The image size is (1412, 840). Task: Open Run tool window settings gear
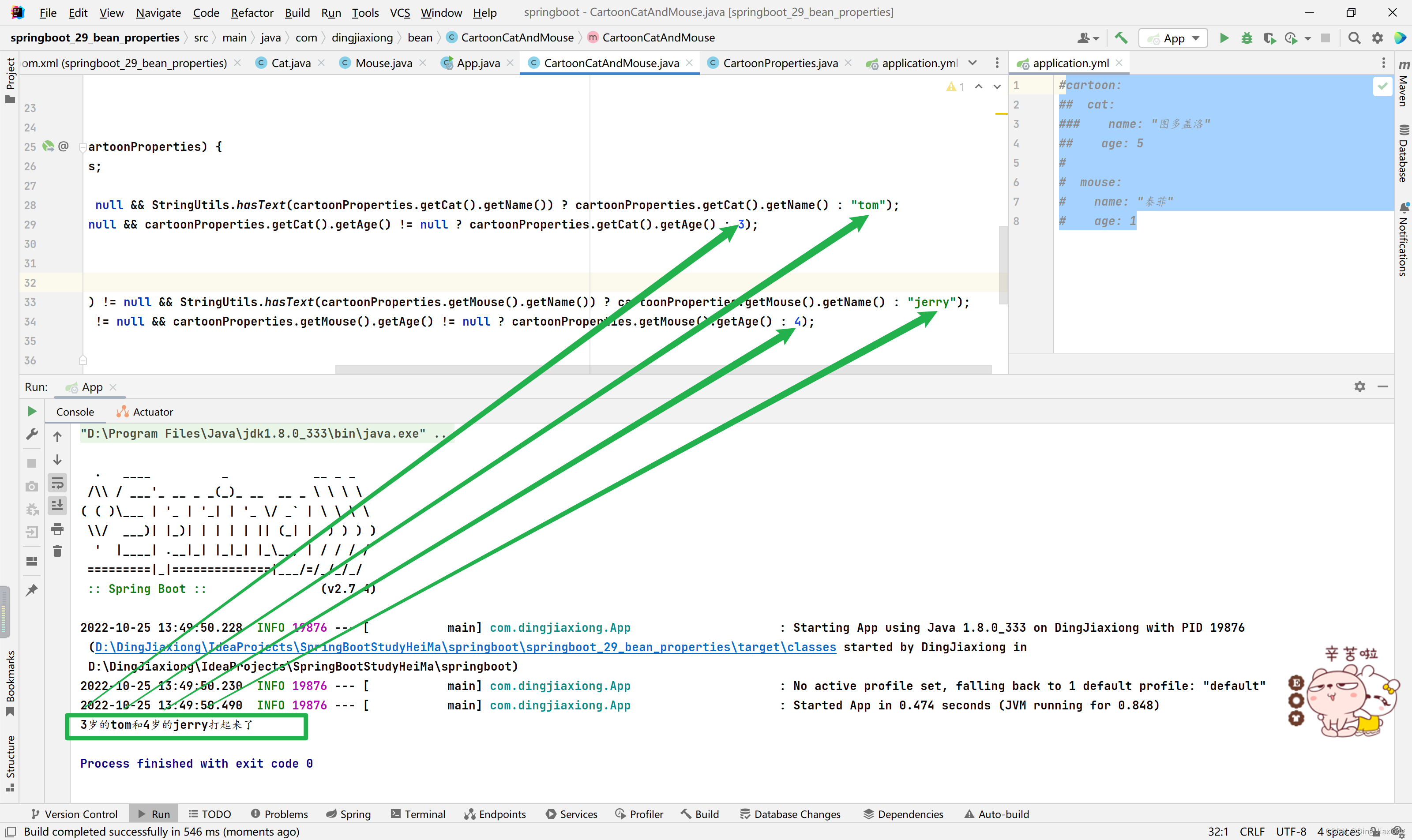tap(1359, 386)
